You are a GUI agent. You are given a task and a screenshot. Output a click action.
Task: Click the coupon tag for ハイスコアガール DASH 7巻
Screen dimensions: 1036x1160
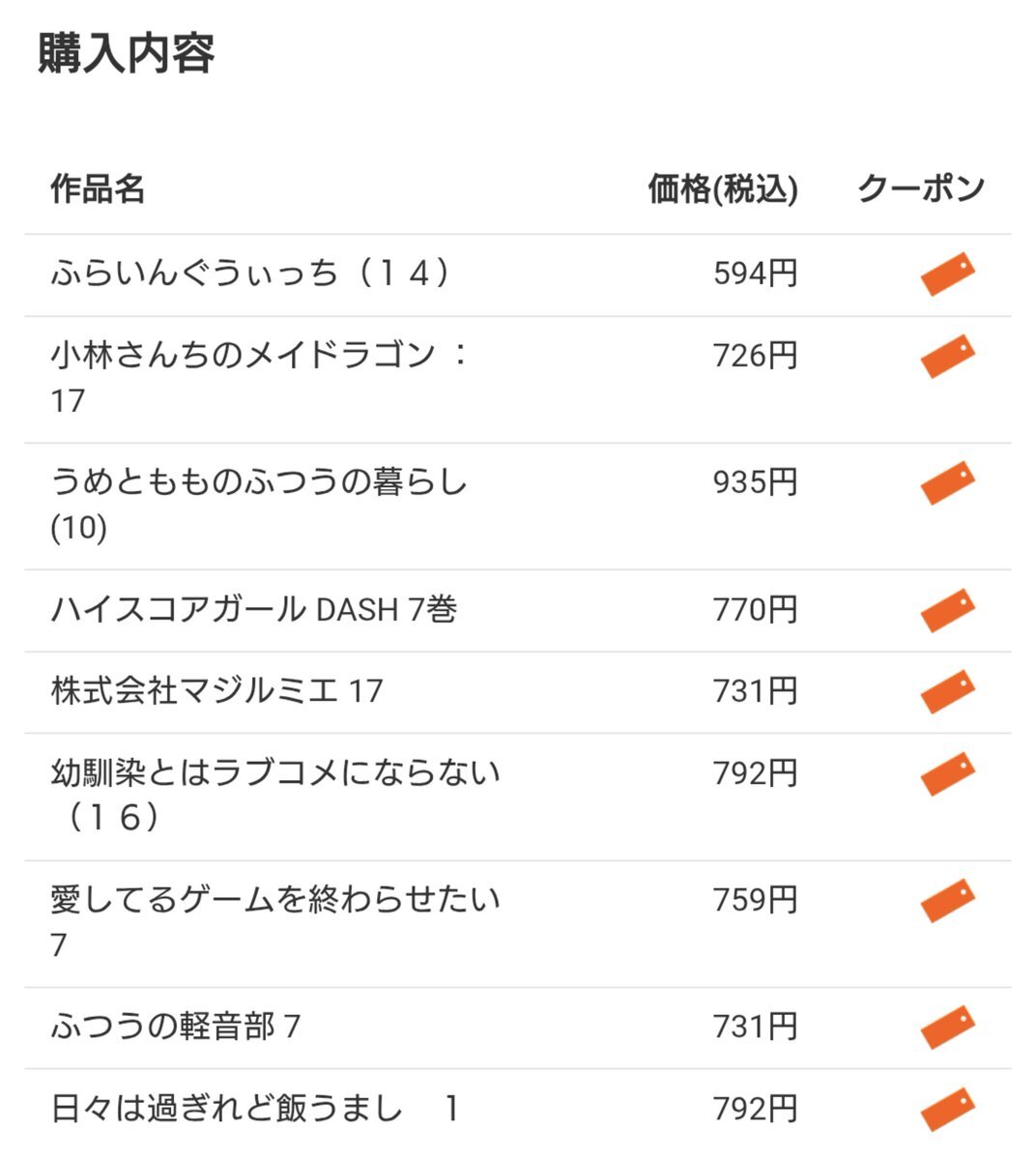[x=947, y=610]
